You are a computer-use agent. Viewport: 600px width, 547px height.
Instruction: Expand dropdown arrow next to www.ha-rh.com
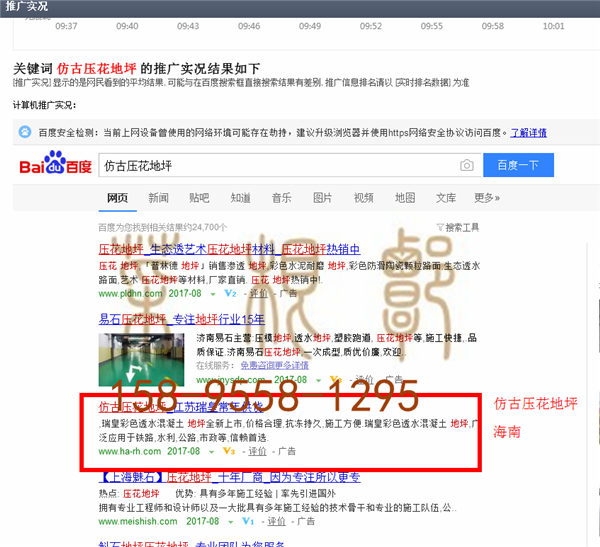coord(211,452)
